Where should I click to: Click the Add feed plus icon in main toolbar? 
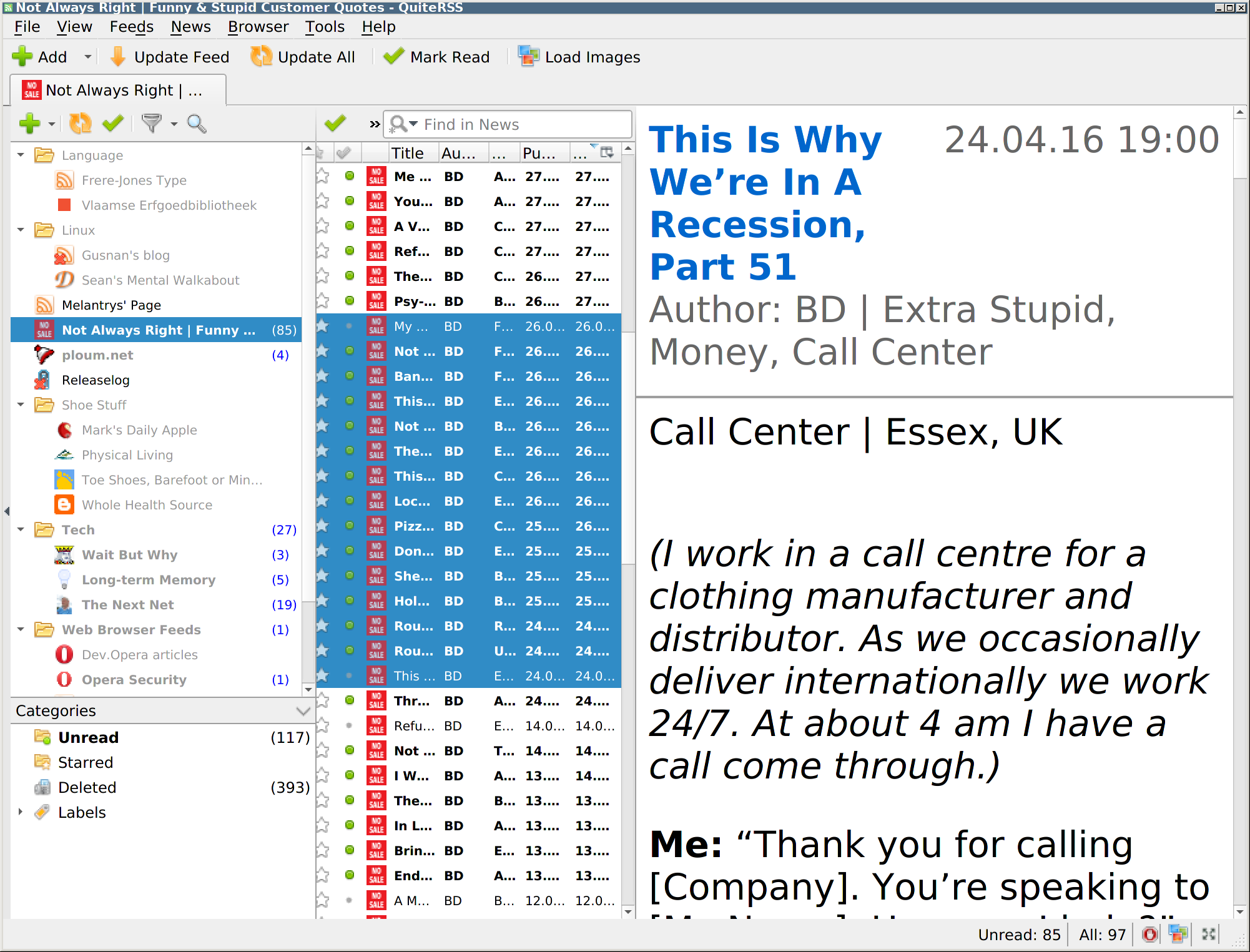pyautogui.click(x=22, y=57)
